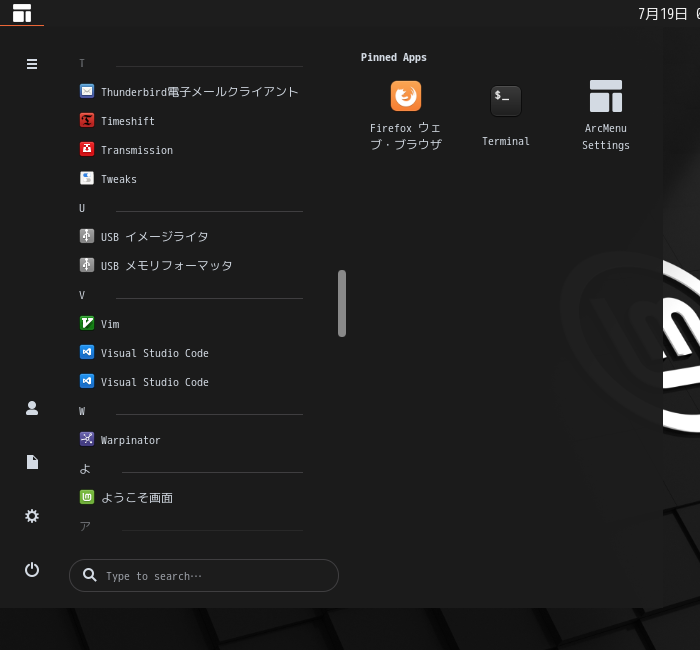Image resolution: width=700 pixels, height=650 pixels.
Task: Open the hamburger menu in sidebar
Action: point(32,64)
